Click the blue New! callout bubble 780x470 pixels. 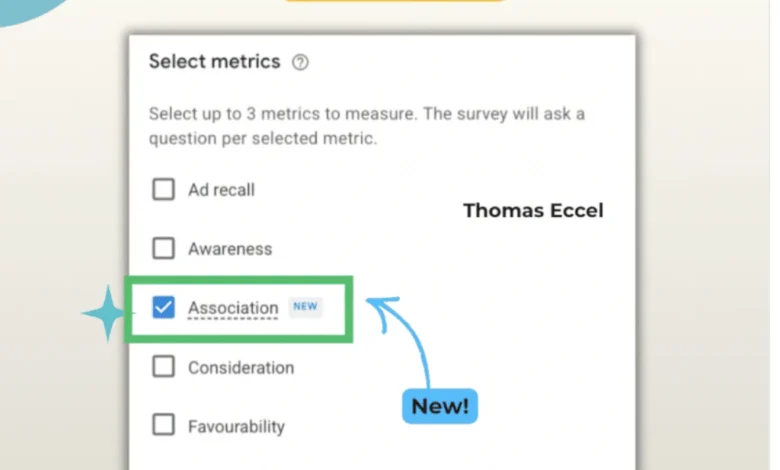pyautogui.click(x=441, y=407)
